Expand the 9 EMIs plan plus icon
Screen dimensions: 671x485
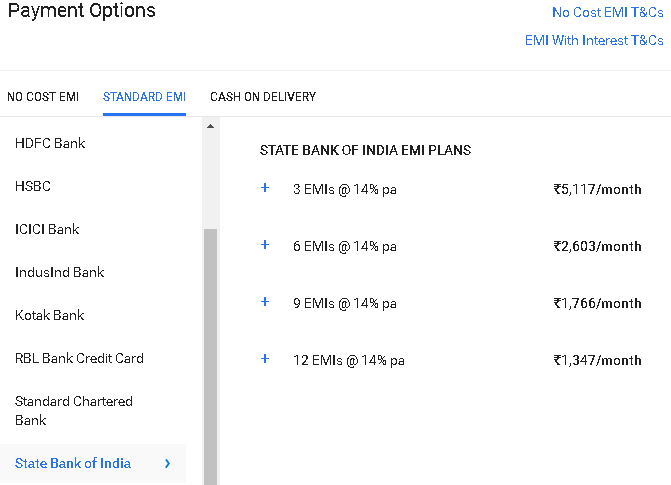click(265, 302)
